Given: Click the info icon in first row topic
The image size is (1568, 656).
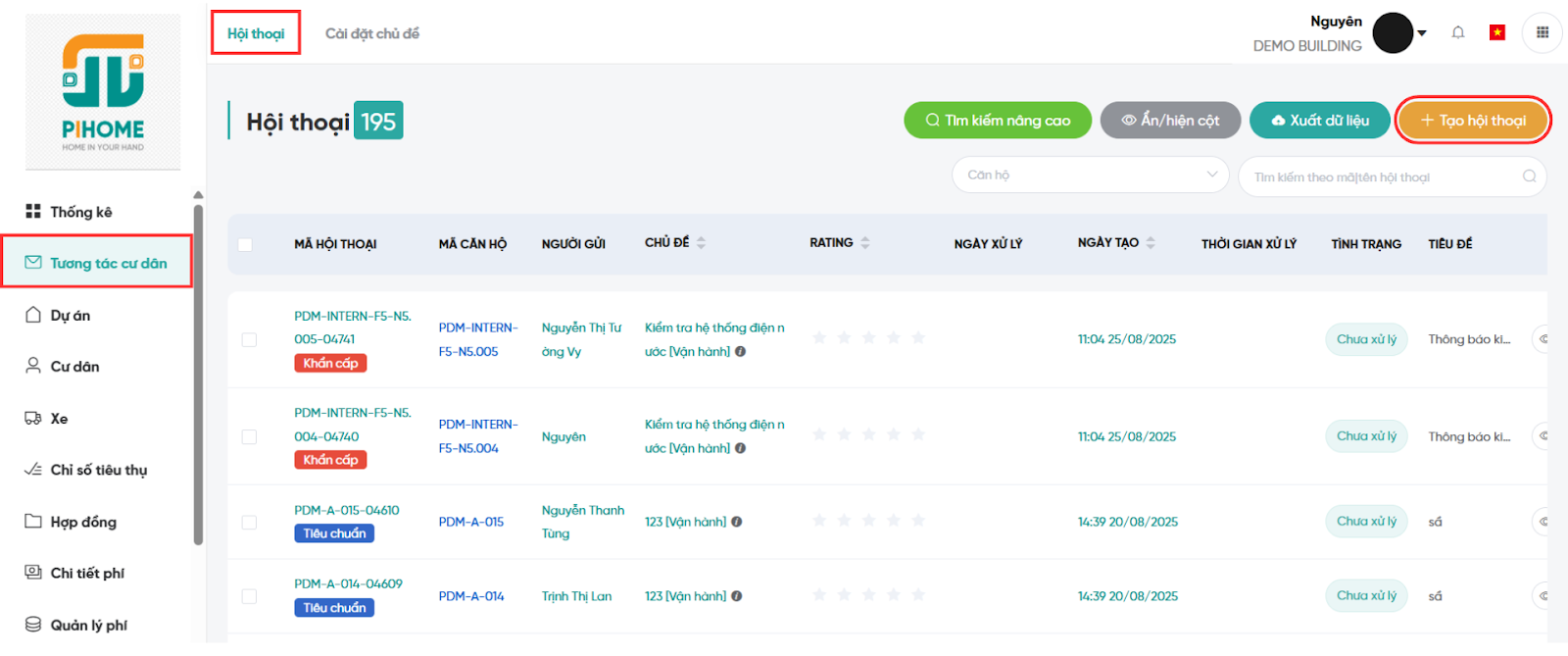Looking at the screenshot, I should point(741,351).
